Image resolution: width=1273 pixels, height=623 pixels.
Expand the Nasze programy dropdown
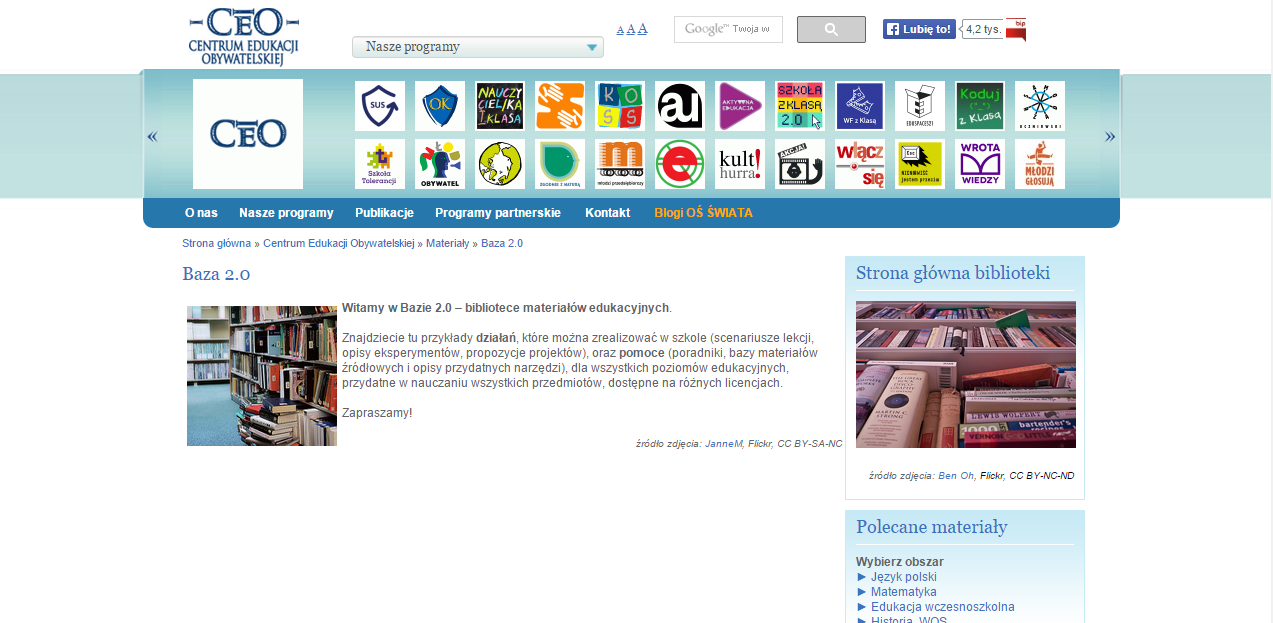point(478,47)
